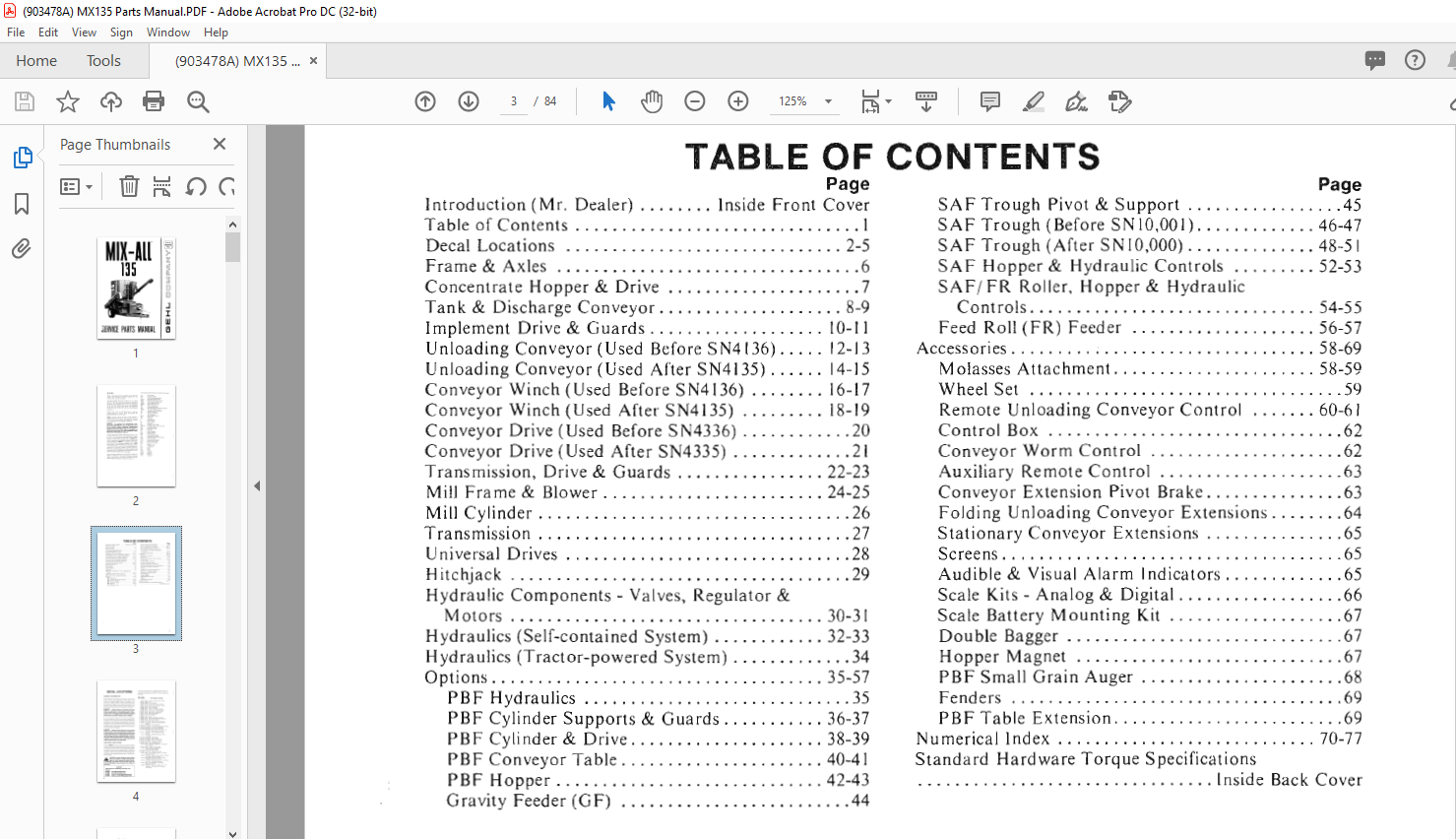1456x839 pixels.
Task: Click the thumbnails scrollbar down arrow
Action: [233, 833]
